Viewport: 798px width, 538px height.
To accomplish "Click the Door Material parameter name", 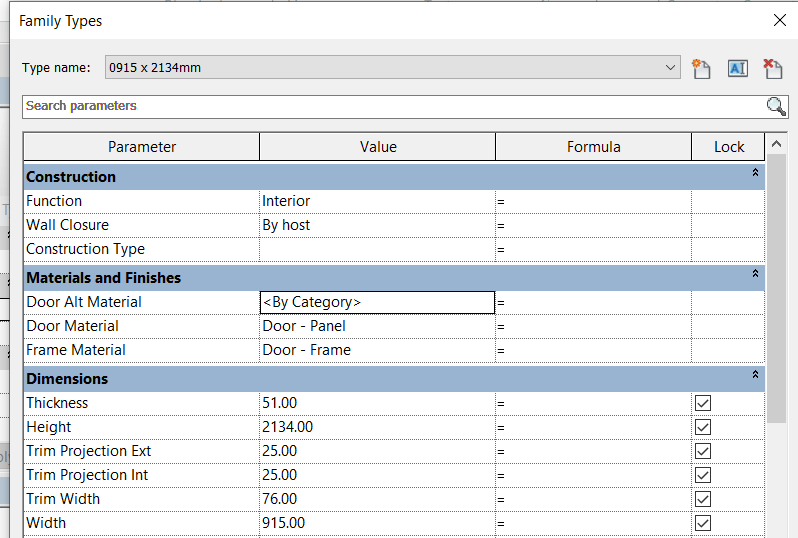I will point(72,326).
